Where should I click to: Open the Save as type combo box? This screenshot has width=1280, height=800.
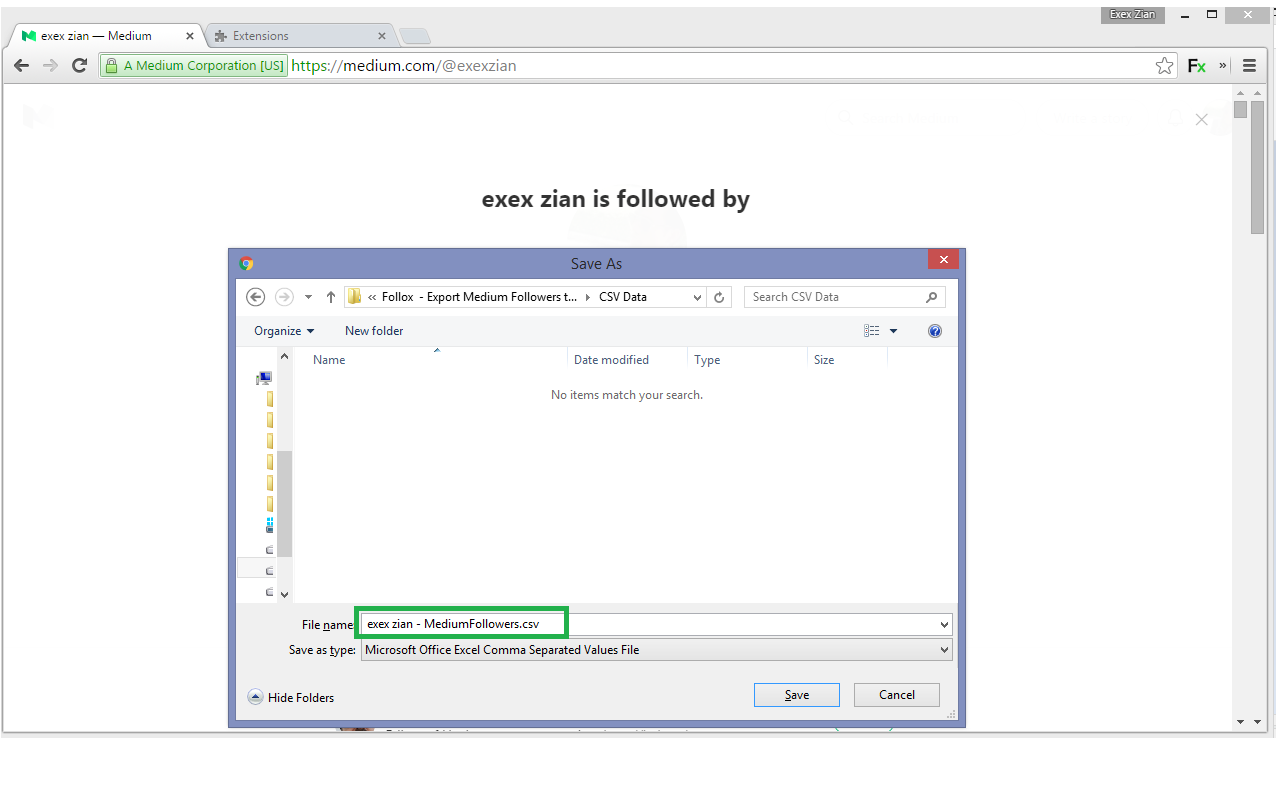click(x=656, y=650)
